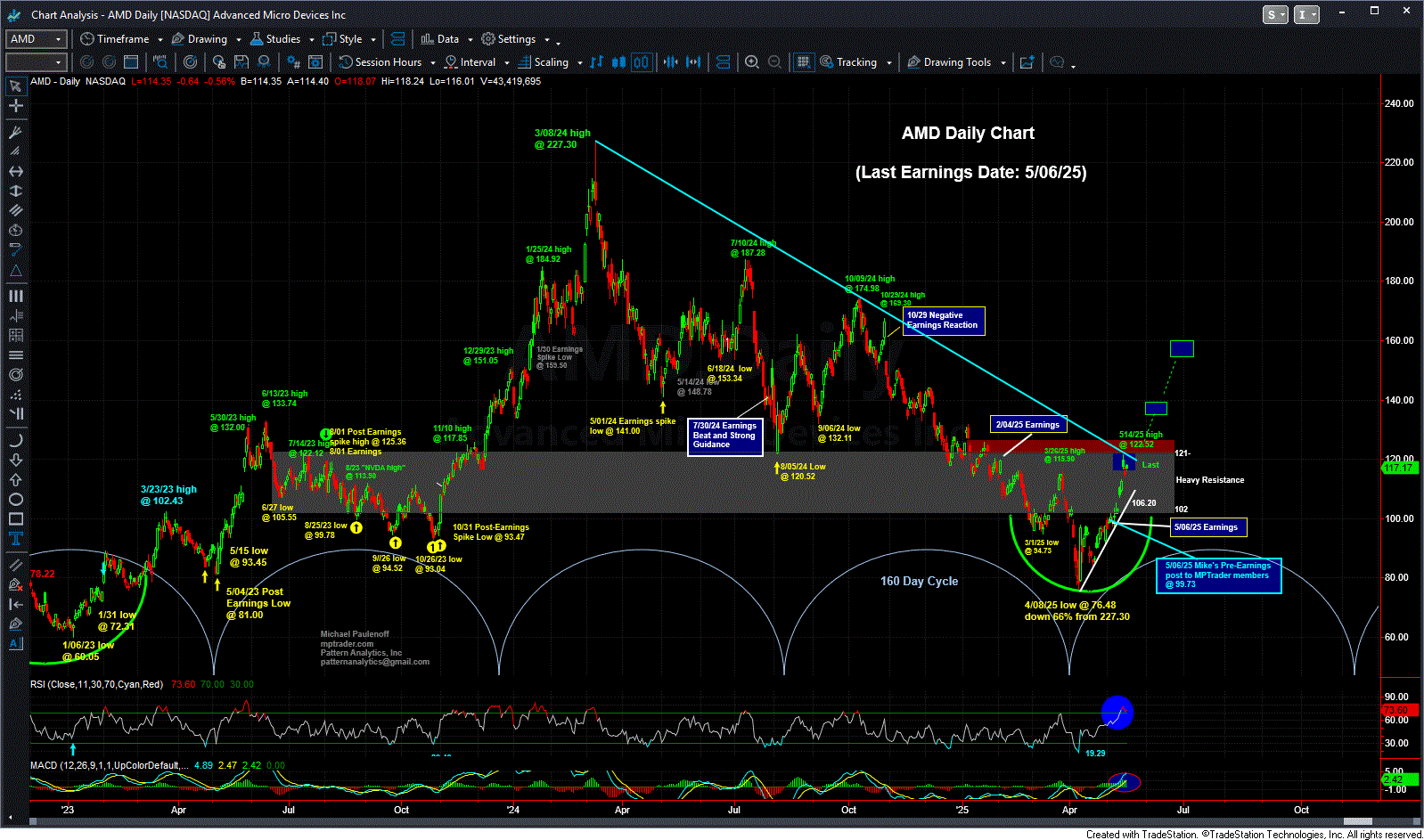Open the Settings menu
The height and width of the screenshot is (840, 1424).
509,39
